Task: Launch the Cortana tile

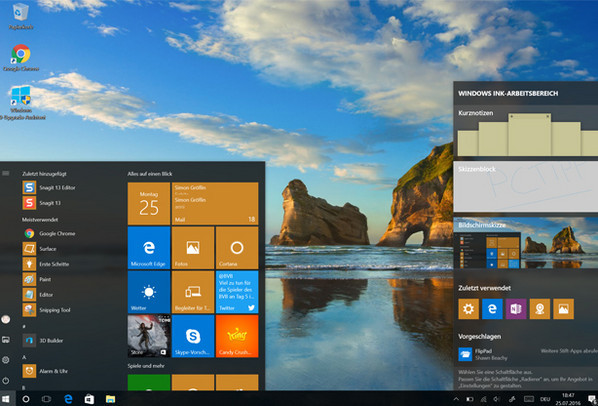Action: coord(237,248)
